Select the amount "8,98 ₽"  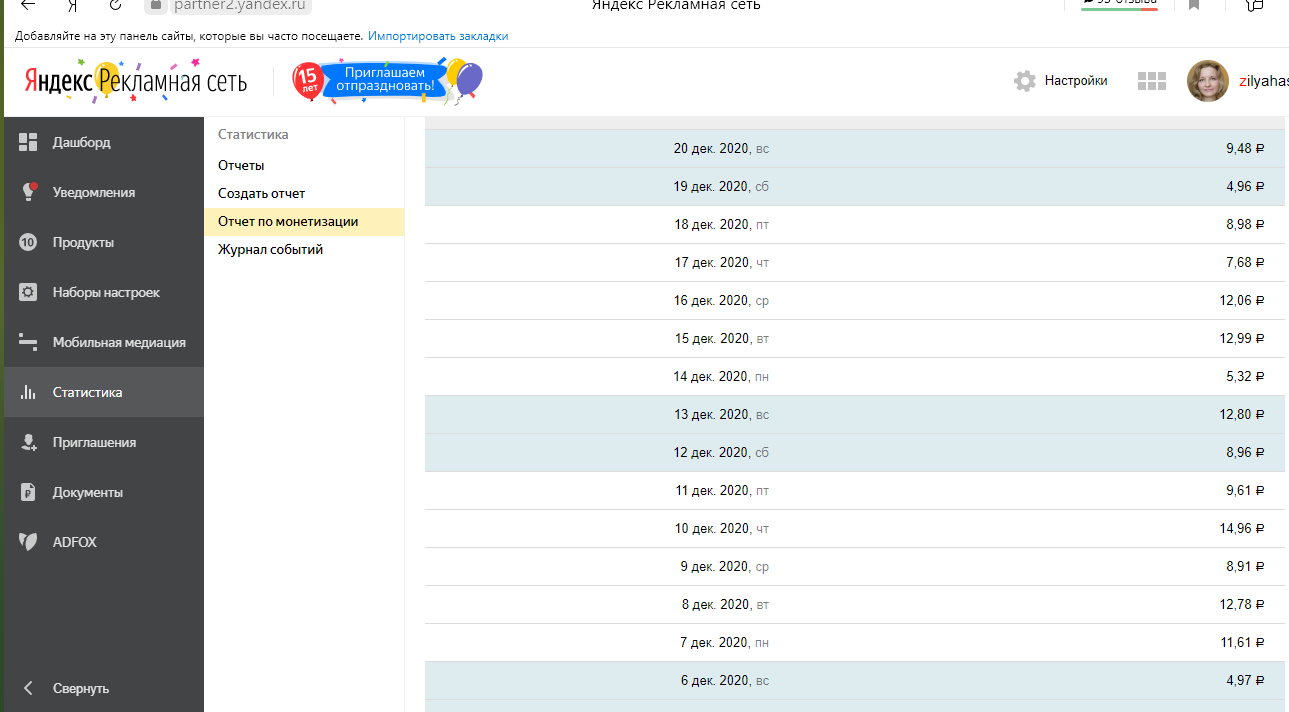click(x=1245, y=225)
